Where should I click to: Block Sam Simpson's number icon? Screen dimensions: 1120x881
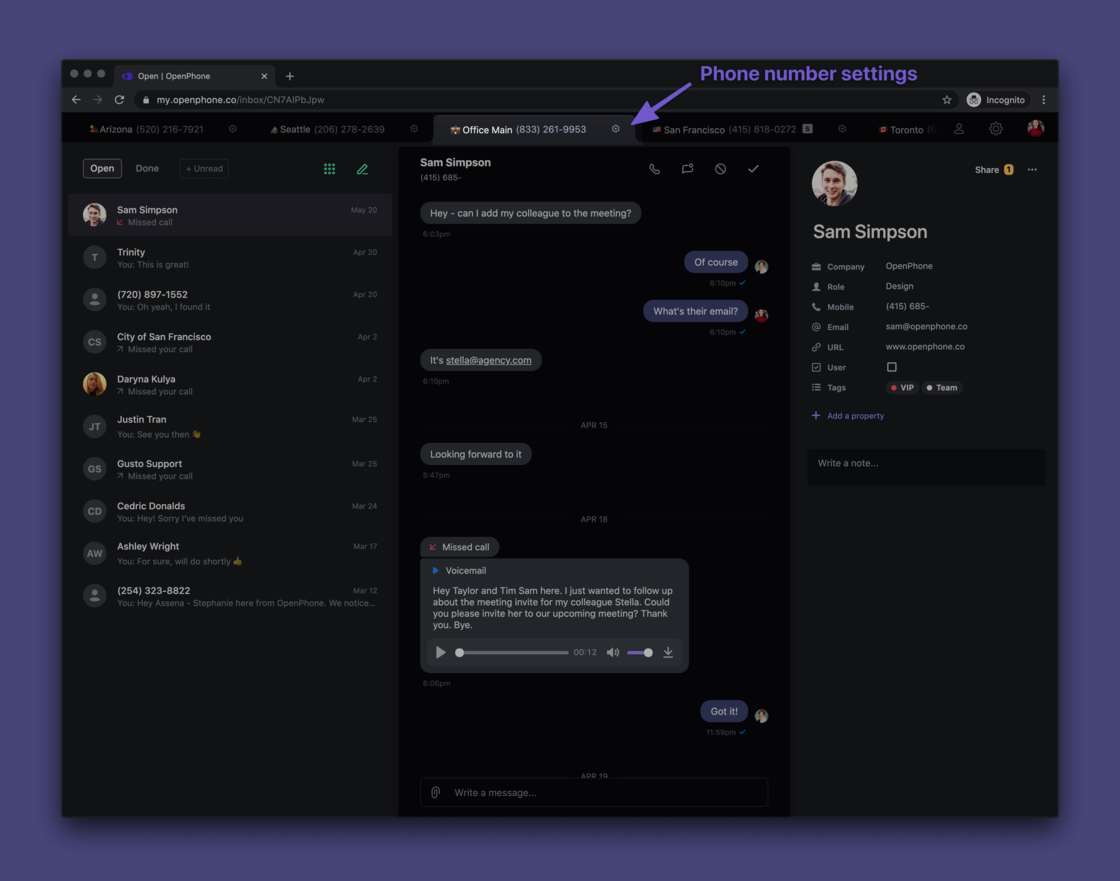point(720,169)
